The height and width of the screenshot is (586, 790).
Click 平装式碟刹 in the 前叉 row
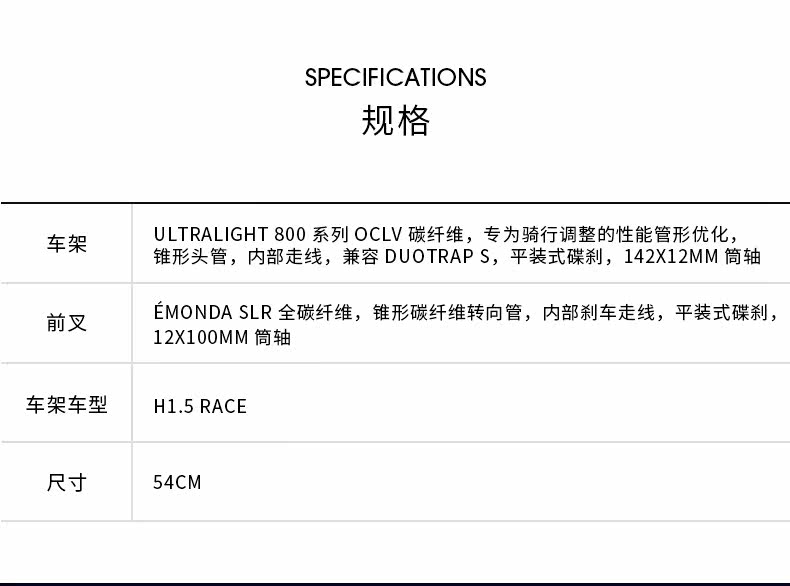723,312
